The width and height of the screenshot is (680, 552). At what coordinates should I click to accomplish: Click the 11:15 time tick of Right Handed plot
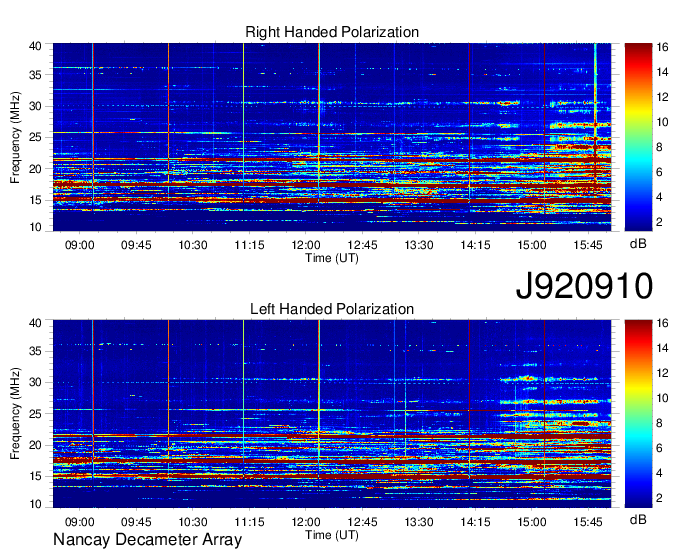249,245
